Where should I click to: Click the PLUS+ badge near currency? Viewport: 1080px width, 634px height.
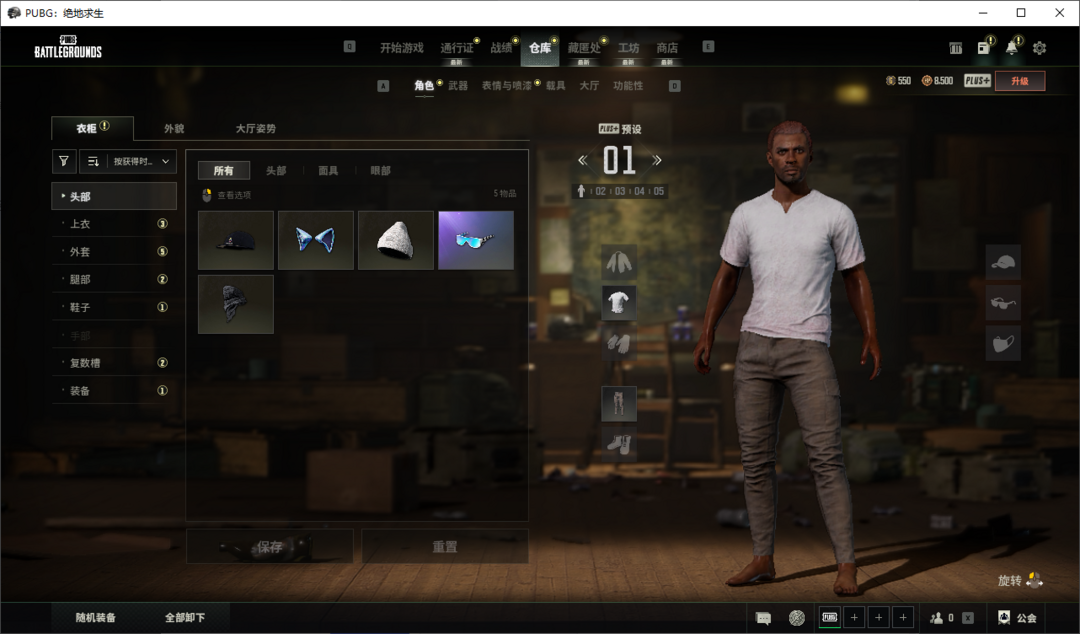pos(977,81)
